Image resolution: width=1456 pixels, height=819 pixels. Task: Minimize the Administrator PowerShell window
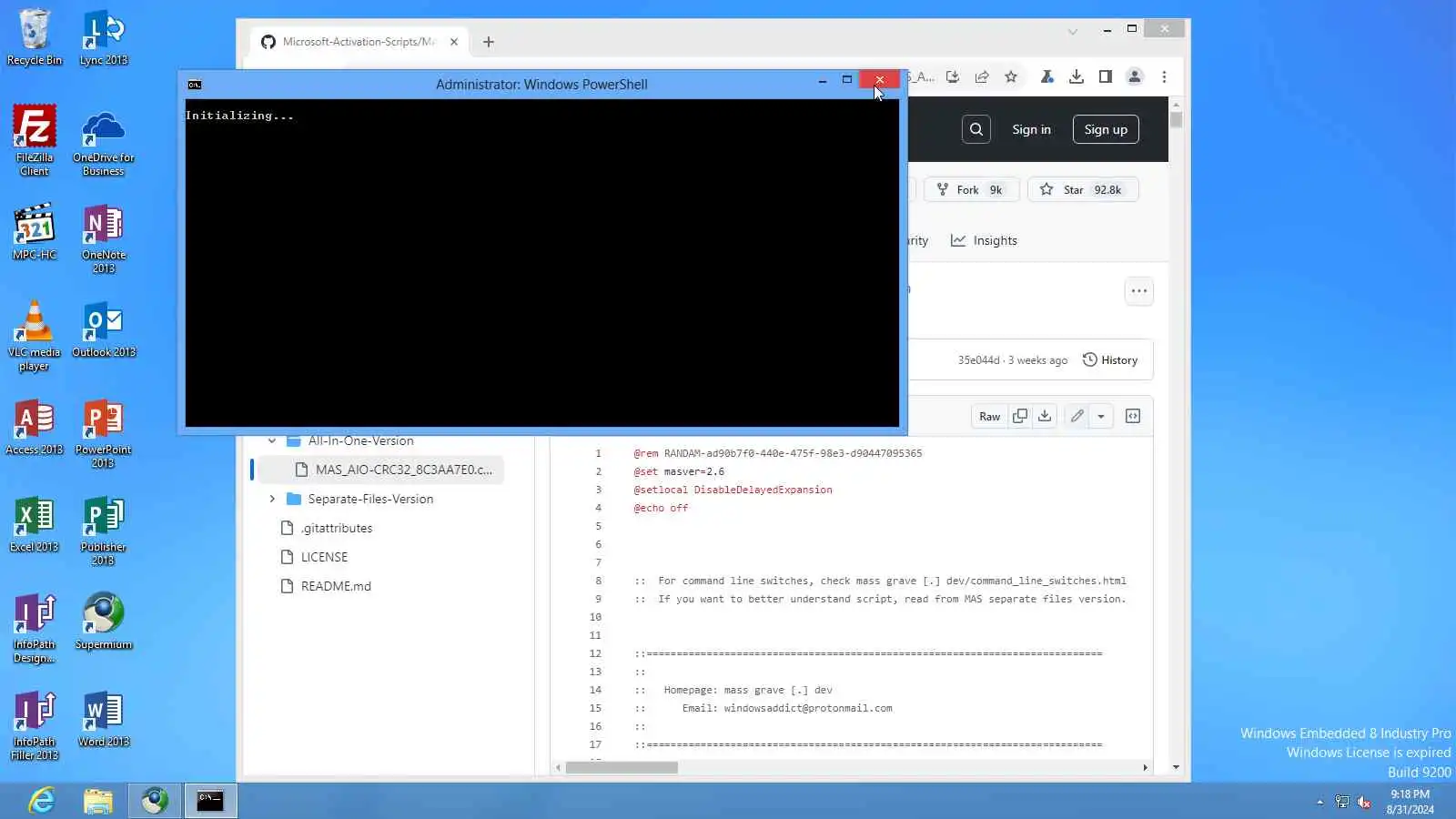coord(823,80)
